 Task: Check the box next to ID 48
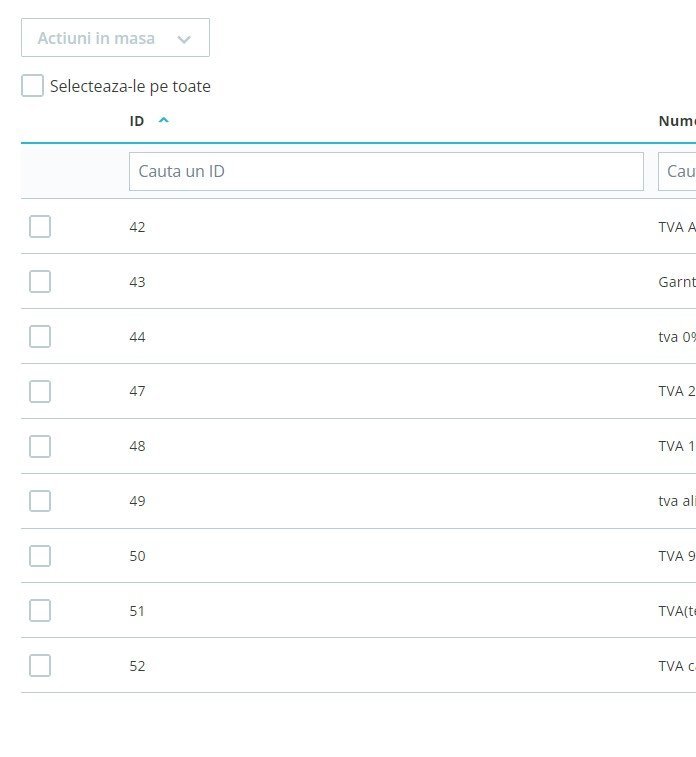coord(40,446)
